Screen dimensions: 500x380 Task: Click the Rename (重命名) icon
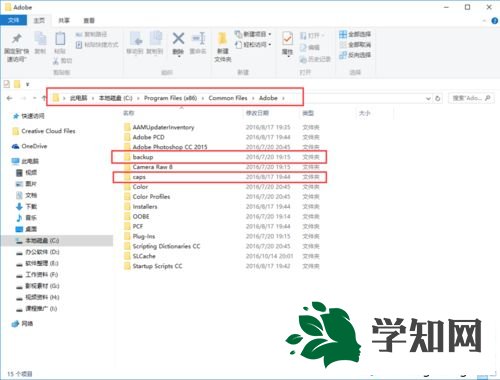(x=199, y=39)
